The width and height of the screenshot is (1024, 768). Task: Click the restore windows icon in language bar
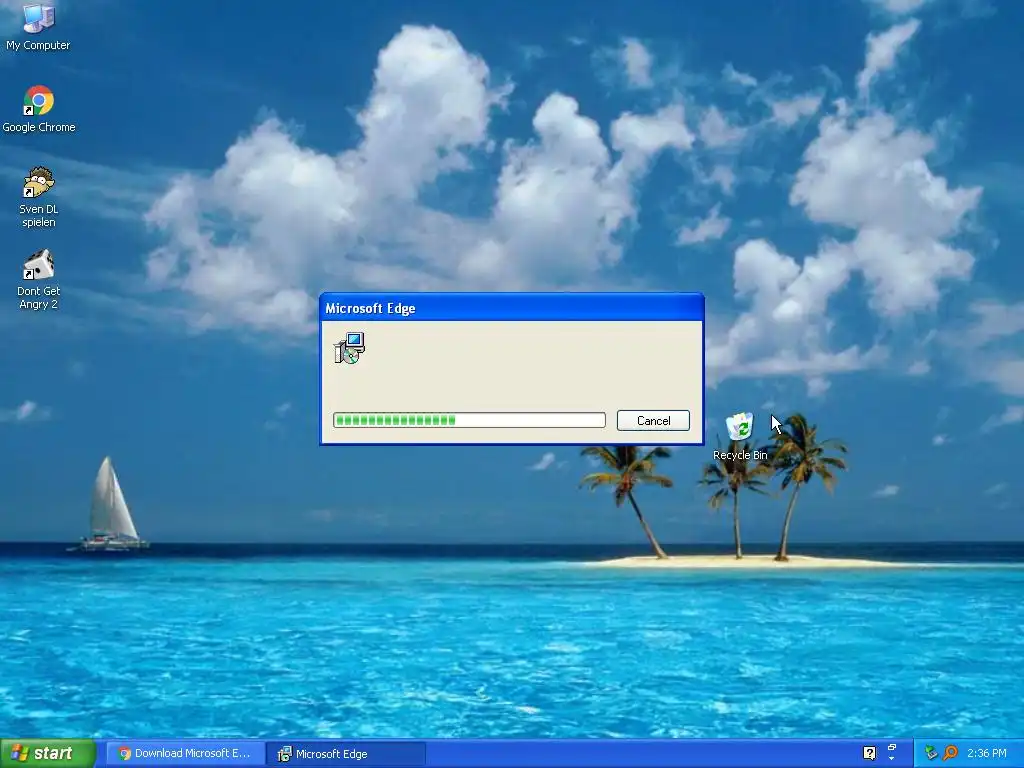pyautogui.click(x=892, y=748)
